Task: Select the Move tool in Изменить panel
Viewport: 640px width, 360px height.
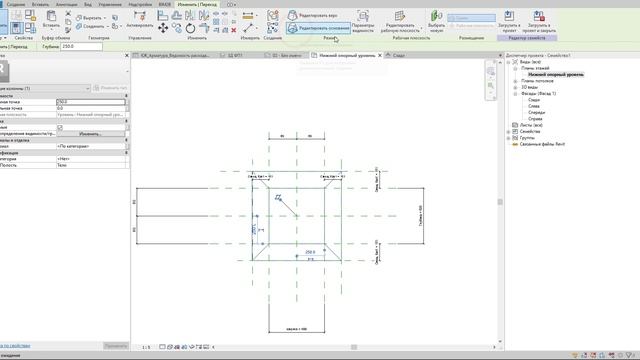Action: point(163,28)
